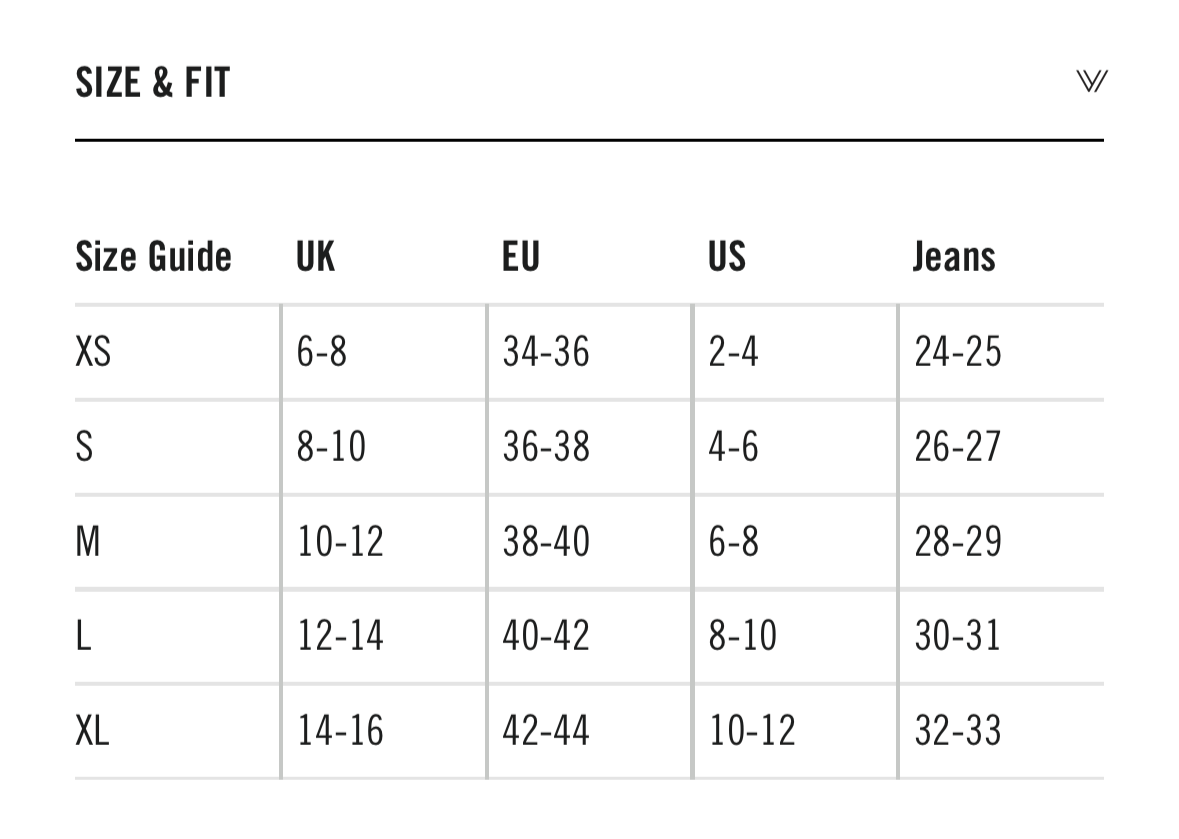Click the UK 14-16 cell

(341, 731)
